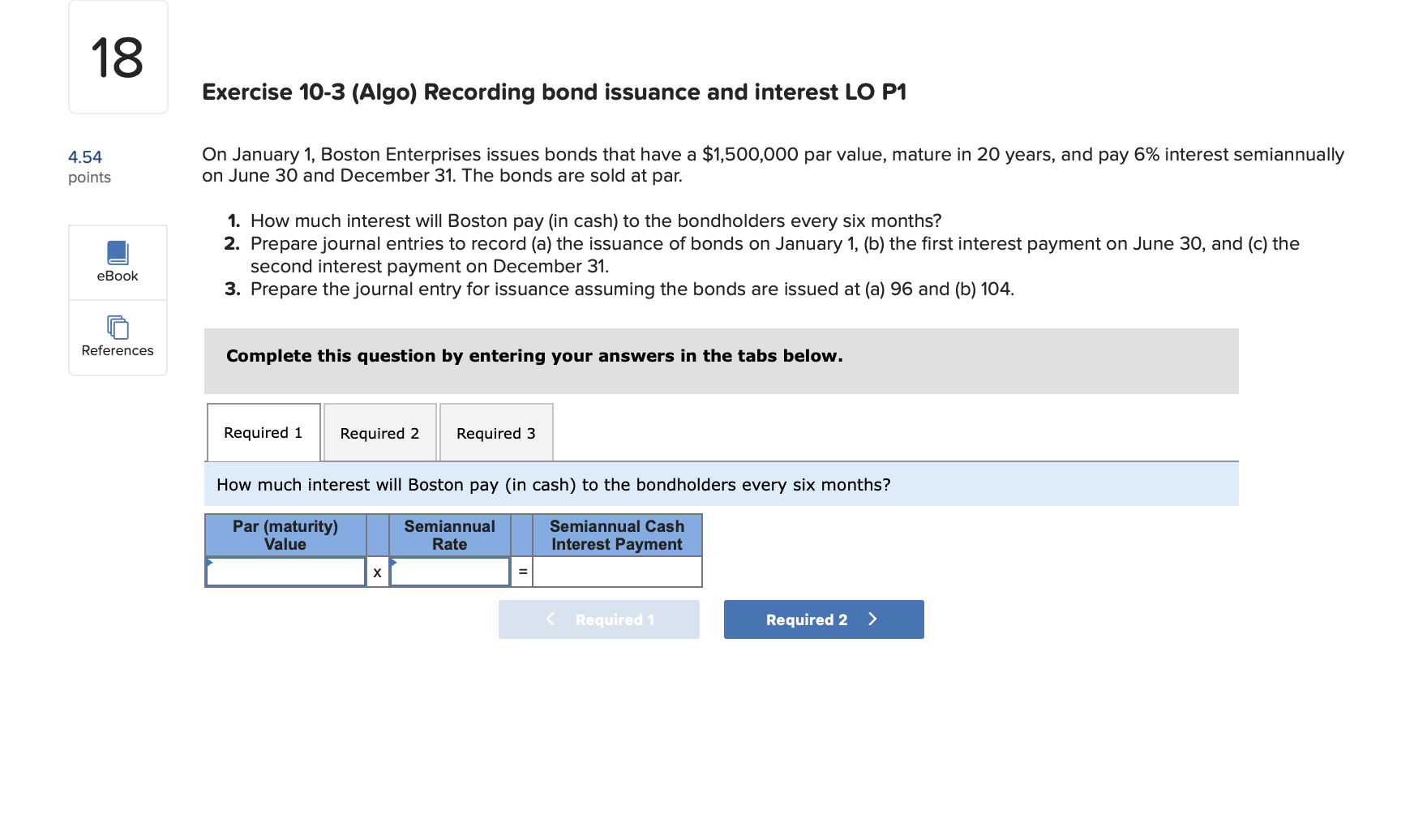This screenshot has height=840, width=1414.
Task: Click the right chevron on Required 2 button
Action: point(872,619)
